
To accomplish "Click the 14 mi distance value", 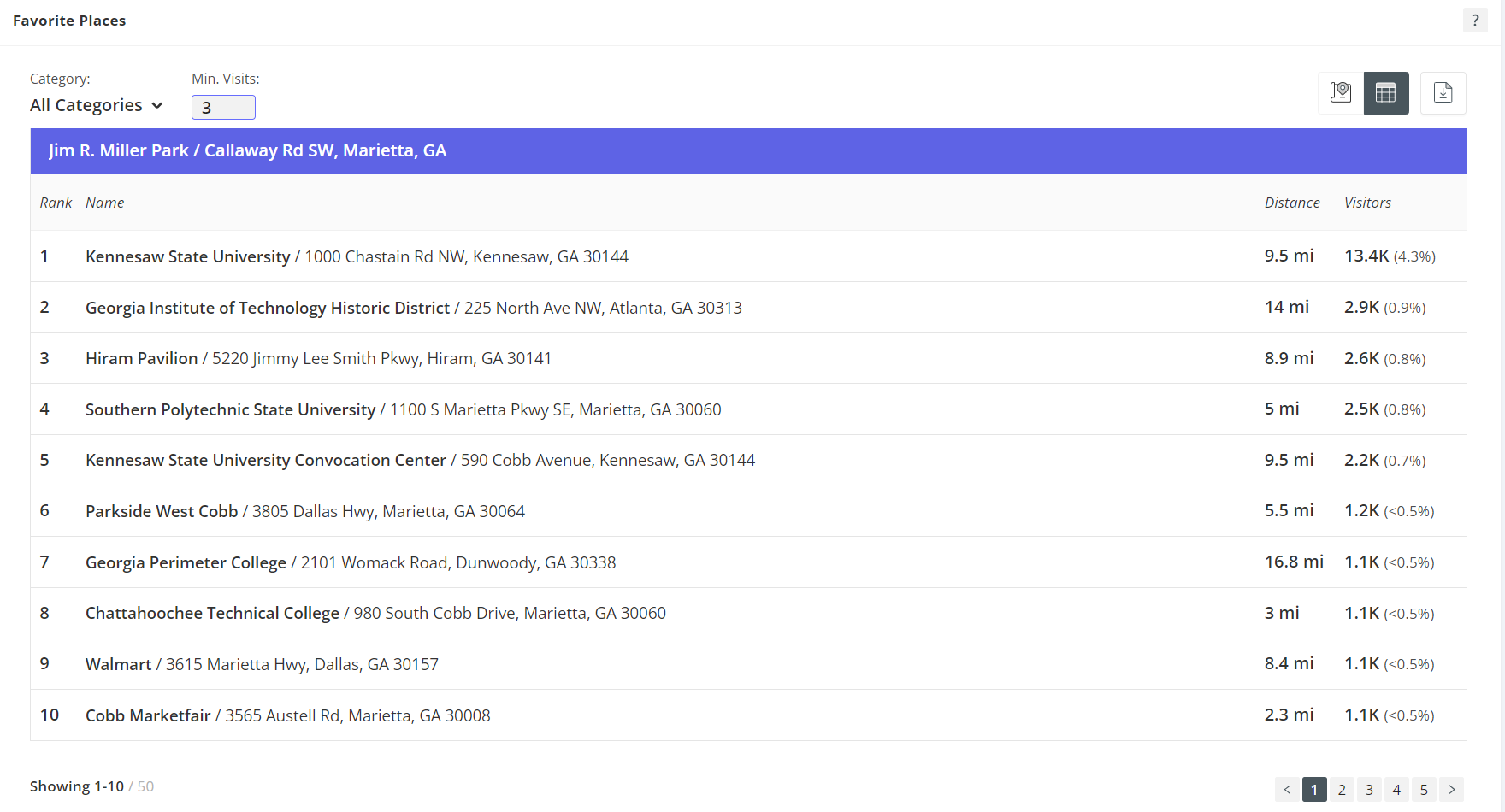I will click(1287, 307).
